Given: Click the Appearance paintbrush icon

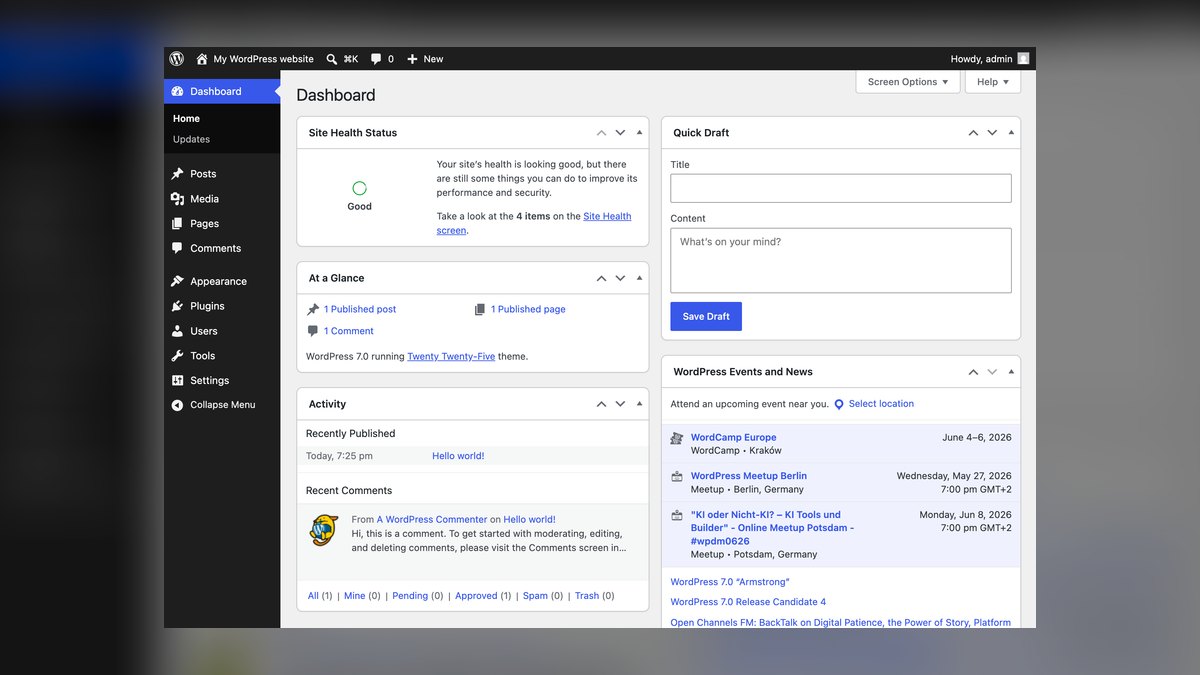Looking at the screenshot, I should (177, 281).
